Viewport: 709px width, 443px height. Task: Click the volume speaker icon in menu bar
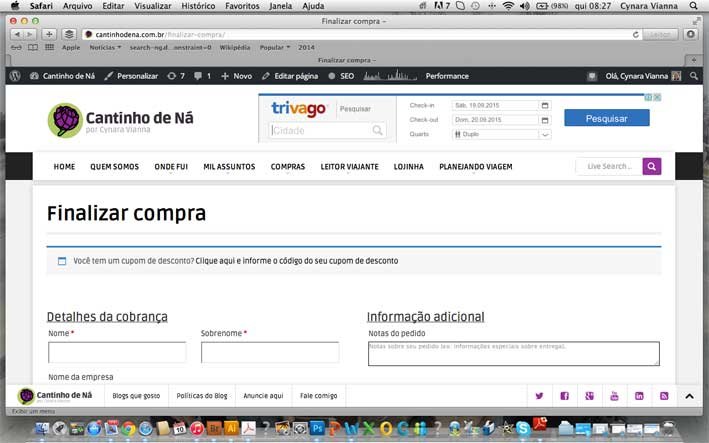525,6
